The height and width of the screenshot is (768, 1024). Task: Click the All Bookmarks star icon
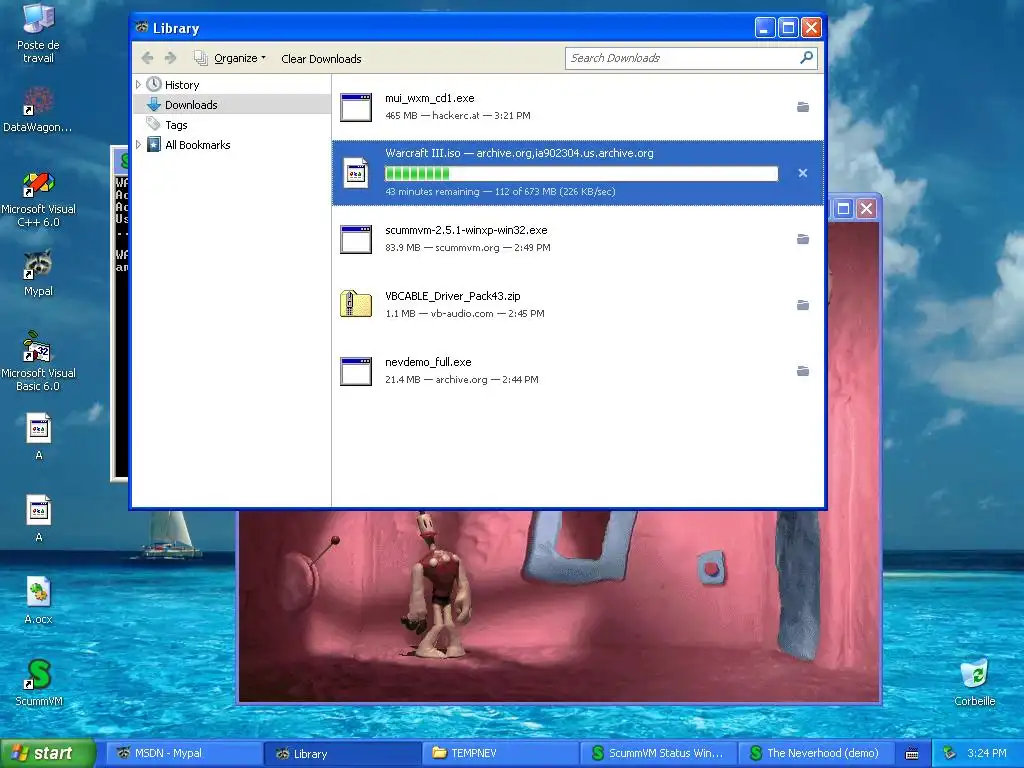[x=154, y=144]
